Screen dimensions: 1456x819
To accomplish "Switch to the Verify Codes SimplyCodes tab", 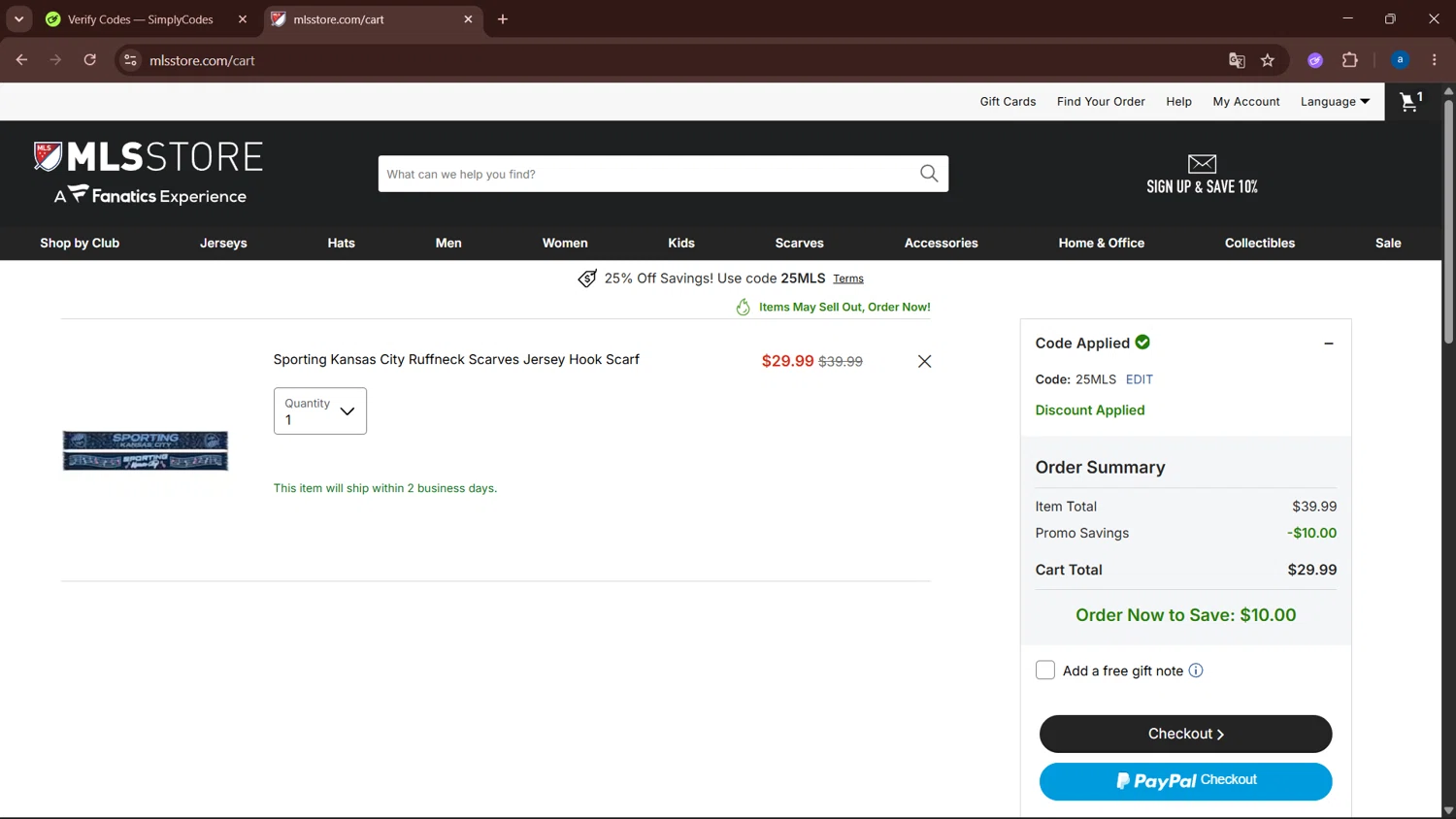I will pyautogui.click(x=141, y=19).
